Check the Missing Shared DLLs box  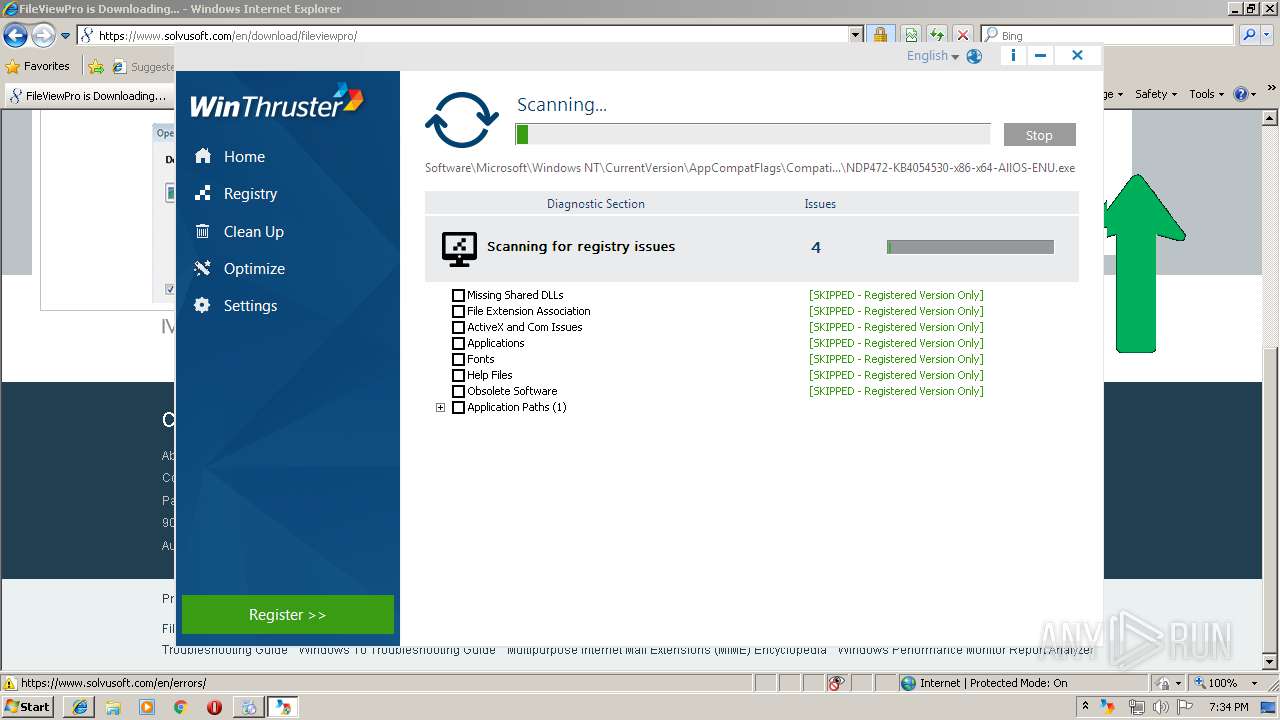458,295
